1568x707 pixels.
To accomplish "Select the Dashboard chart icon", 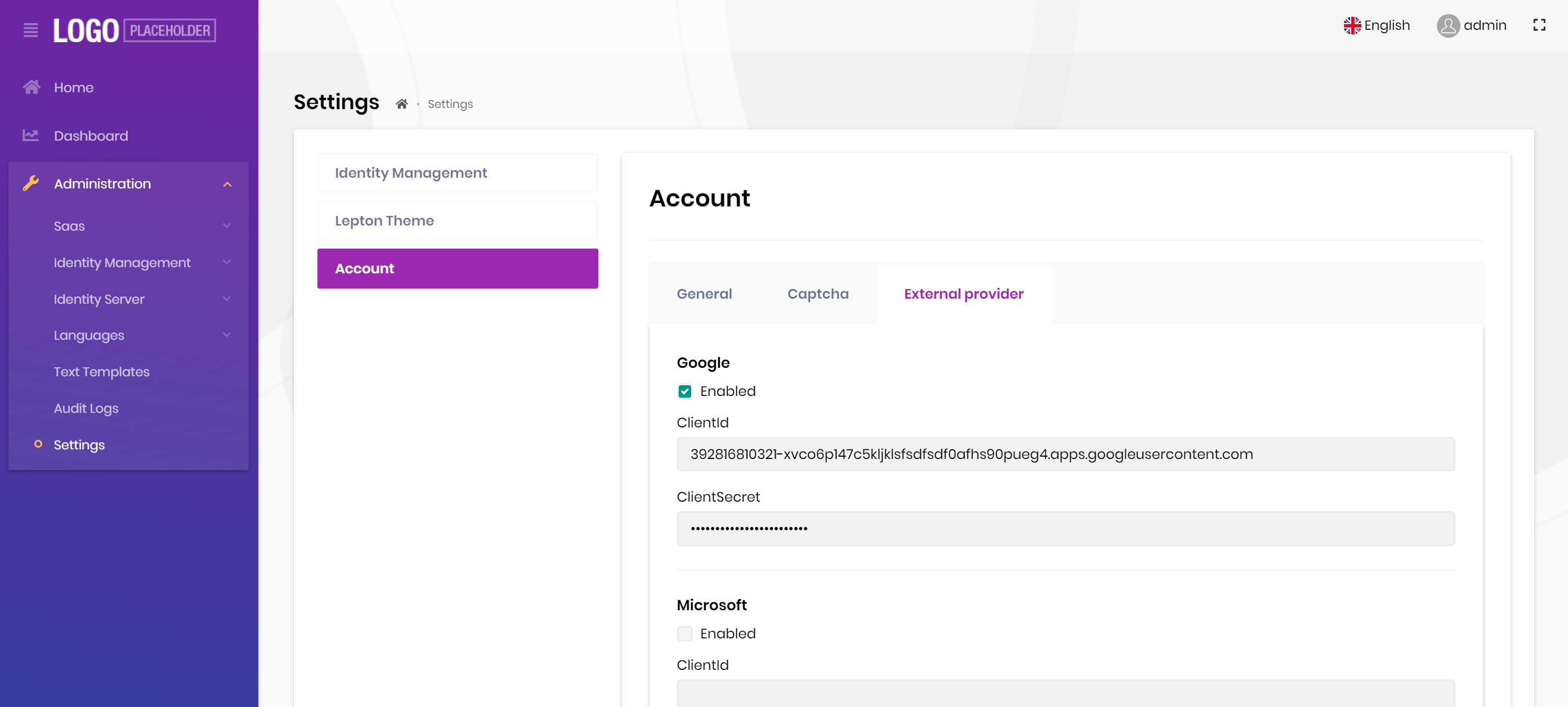I will click(31, 135).
